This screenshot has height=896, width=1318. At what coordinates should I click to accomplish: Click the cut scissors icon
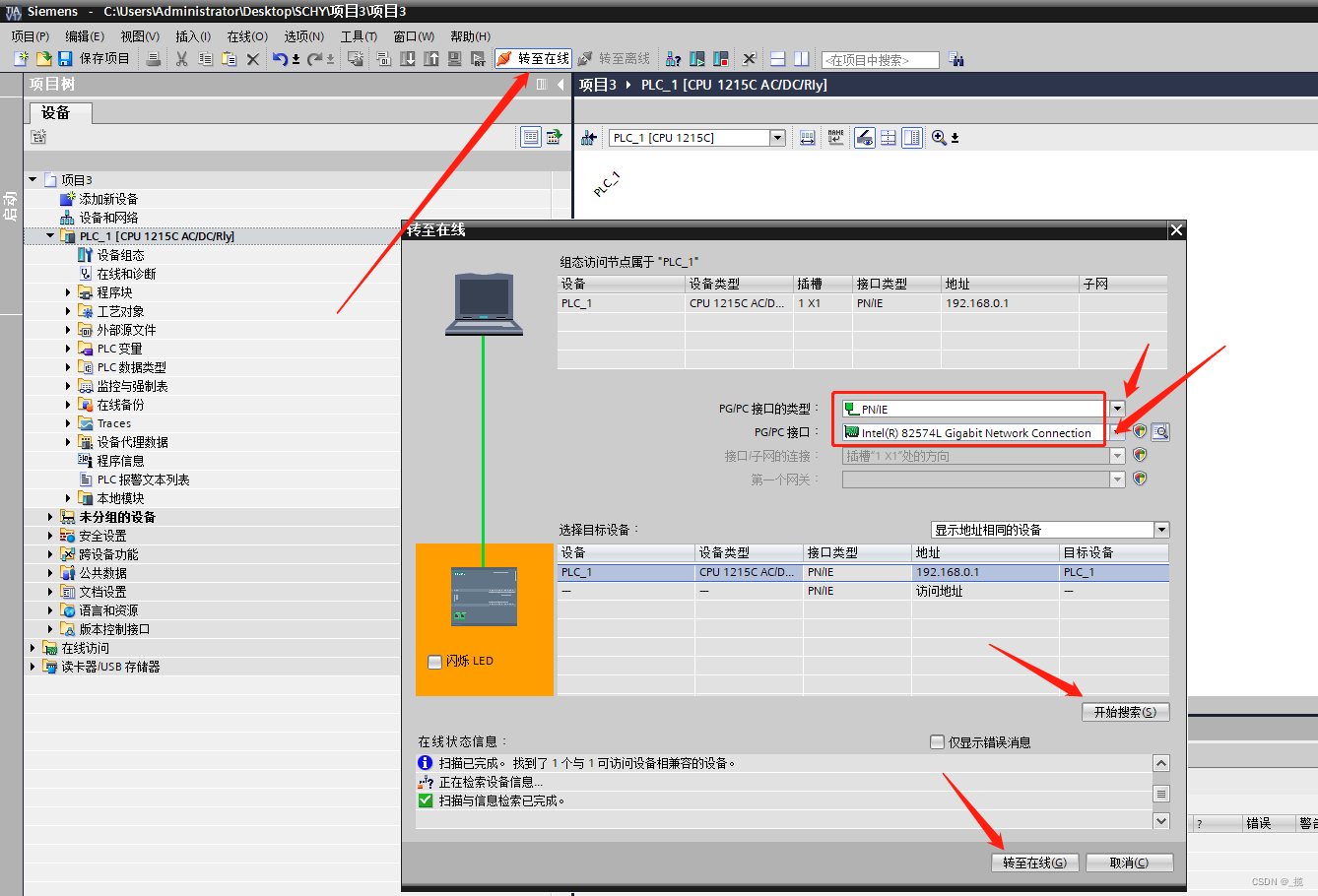tap(181, 59)
